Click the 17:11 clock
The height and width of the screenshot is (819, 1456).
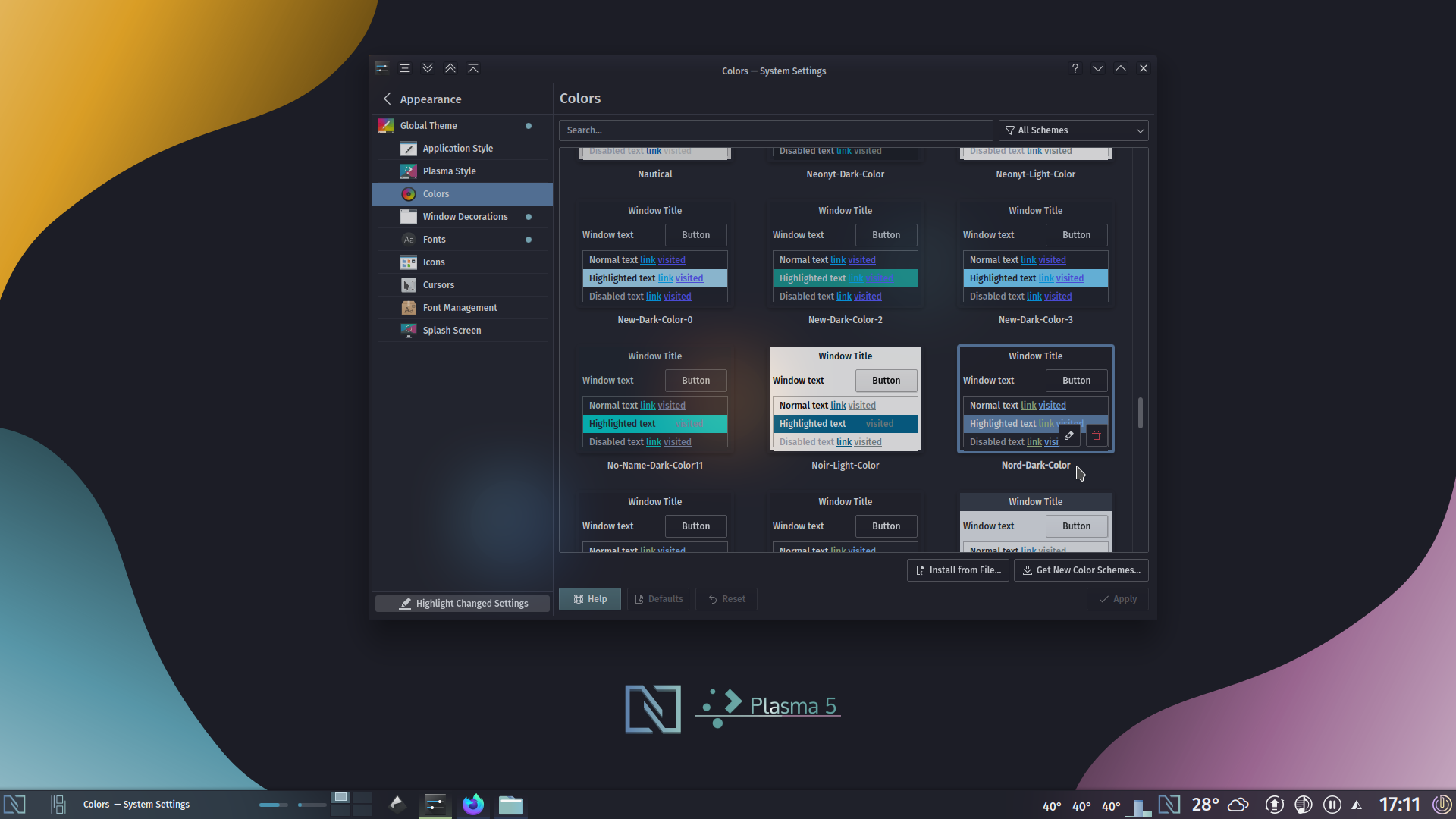tap(1399, 805)
